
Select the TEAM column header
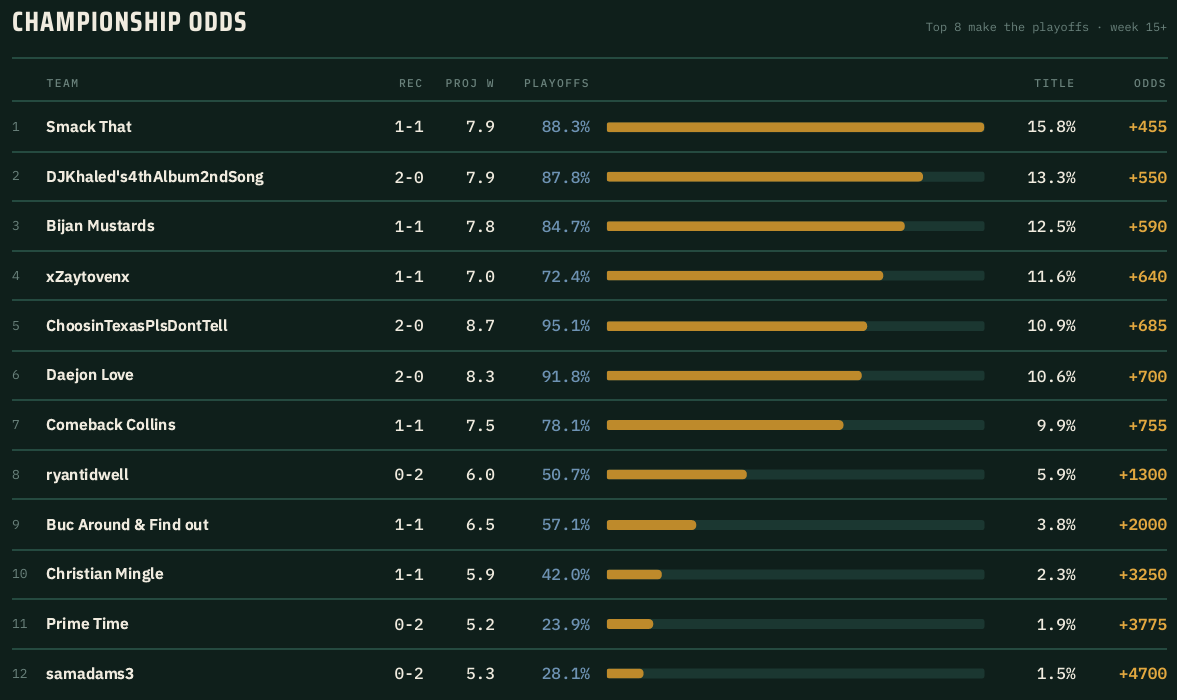[62, 83]
